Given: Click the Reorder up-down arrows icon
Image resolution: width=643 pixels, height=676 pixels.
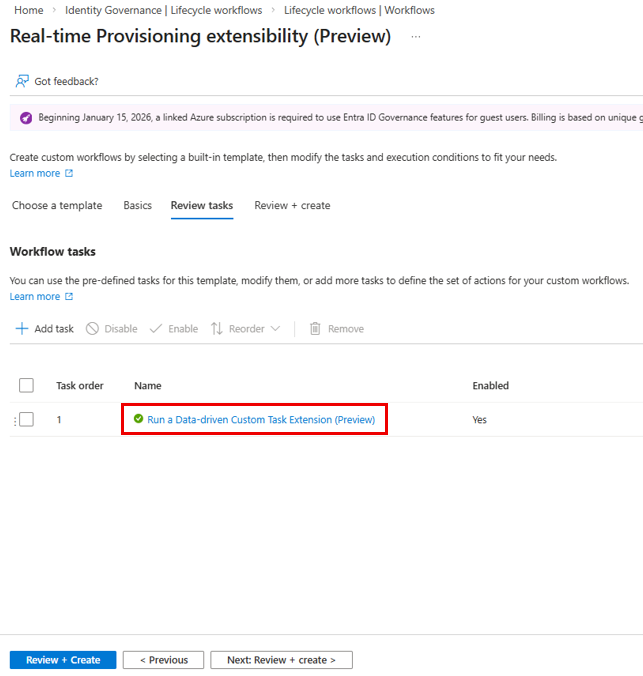Looking at the screenshot, I should click(x=216, y=329).
